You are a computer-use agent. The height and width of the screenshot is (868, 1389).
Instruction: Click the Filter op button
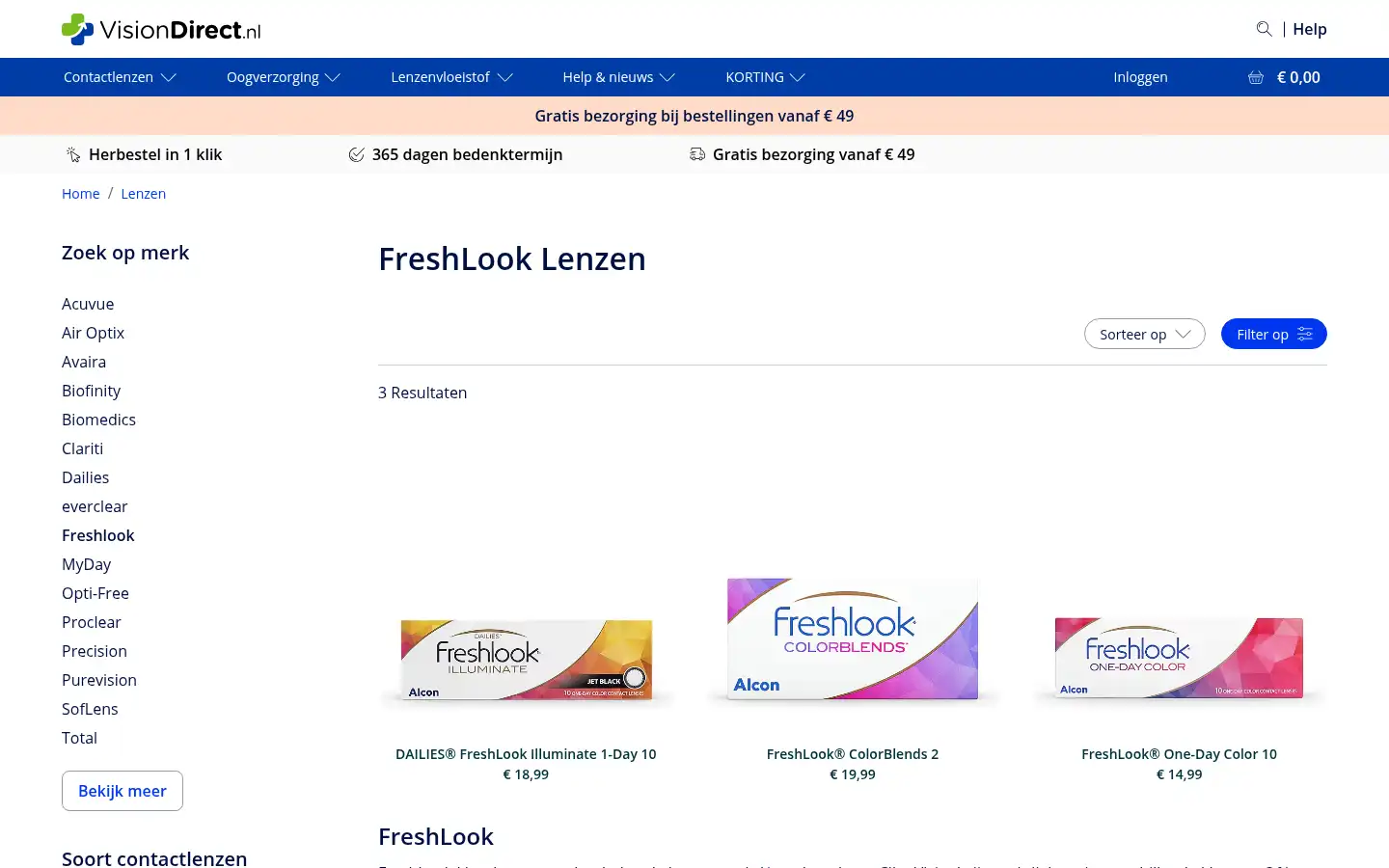coord(1274,334)
